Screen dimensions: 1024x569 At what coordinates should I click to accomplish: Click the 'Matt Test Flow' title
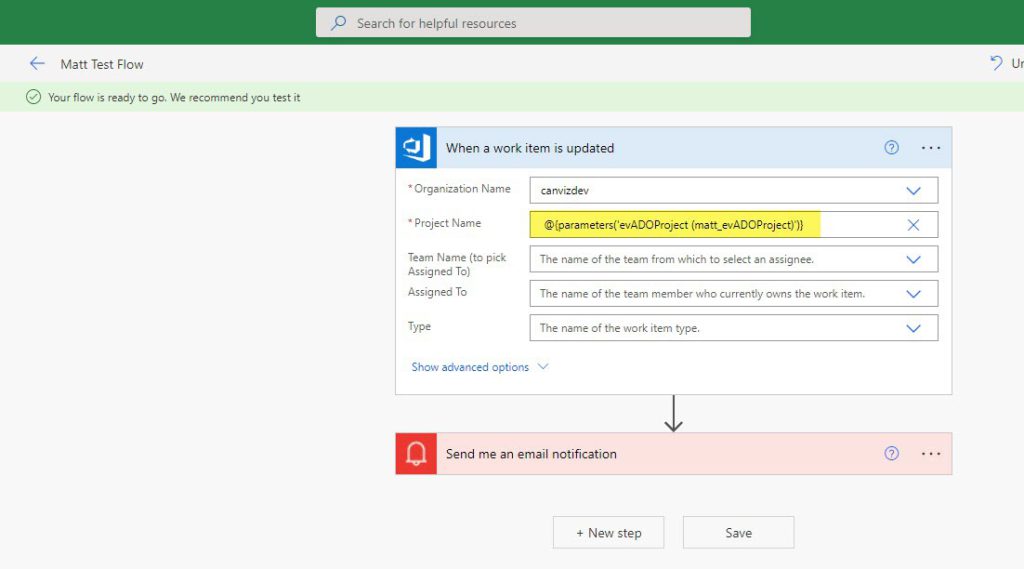[x=102, y=64]
